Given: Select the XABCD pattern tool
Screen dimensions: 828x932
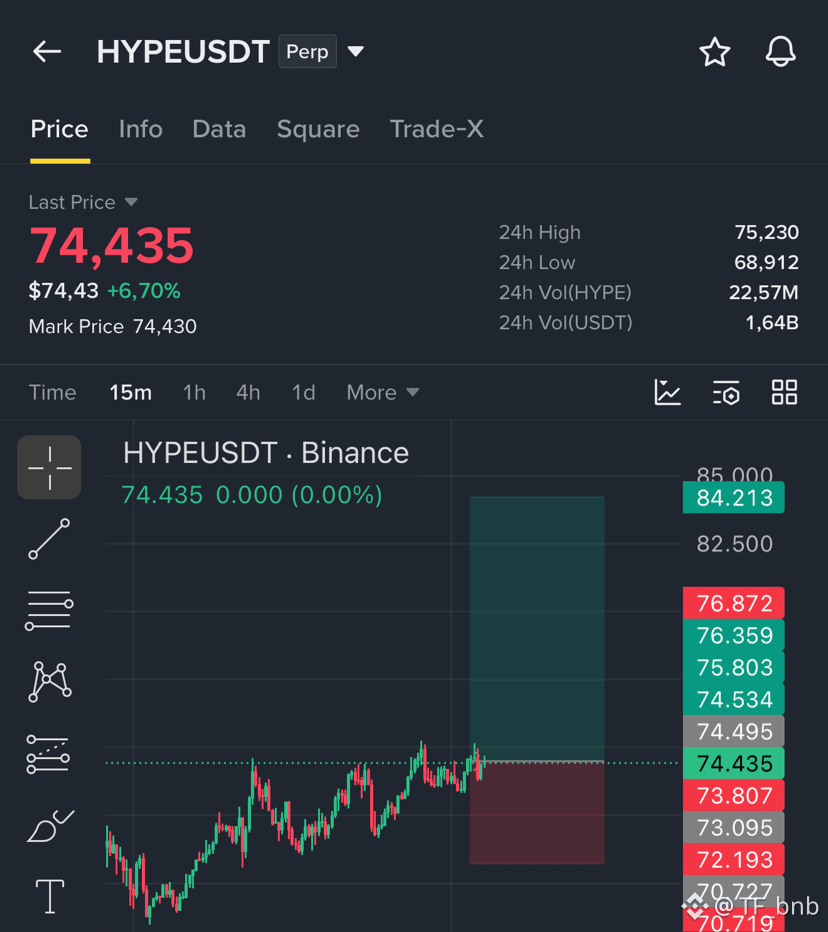Looking at the screenshot, I should [50, 681].
